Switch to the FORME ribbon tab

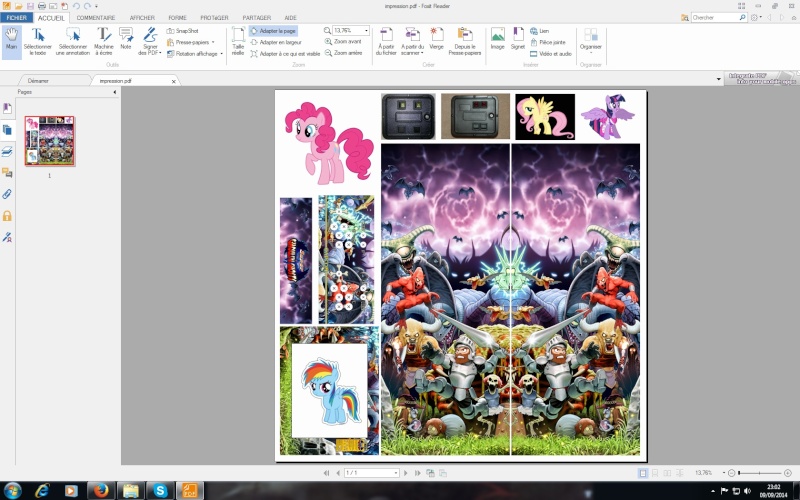click(178, 18)
